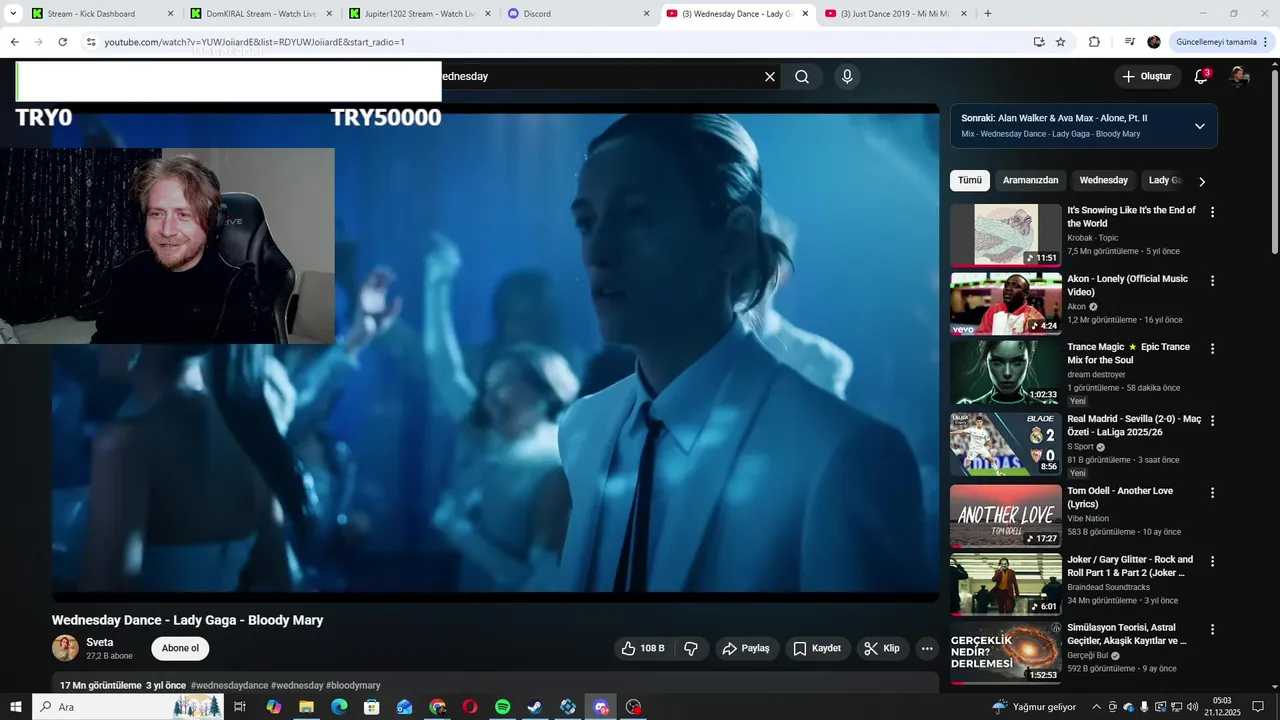
Task: Open Microsoft Edge from the taskbar
Action: pyautogui.click(x=339, y=707)
